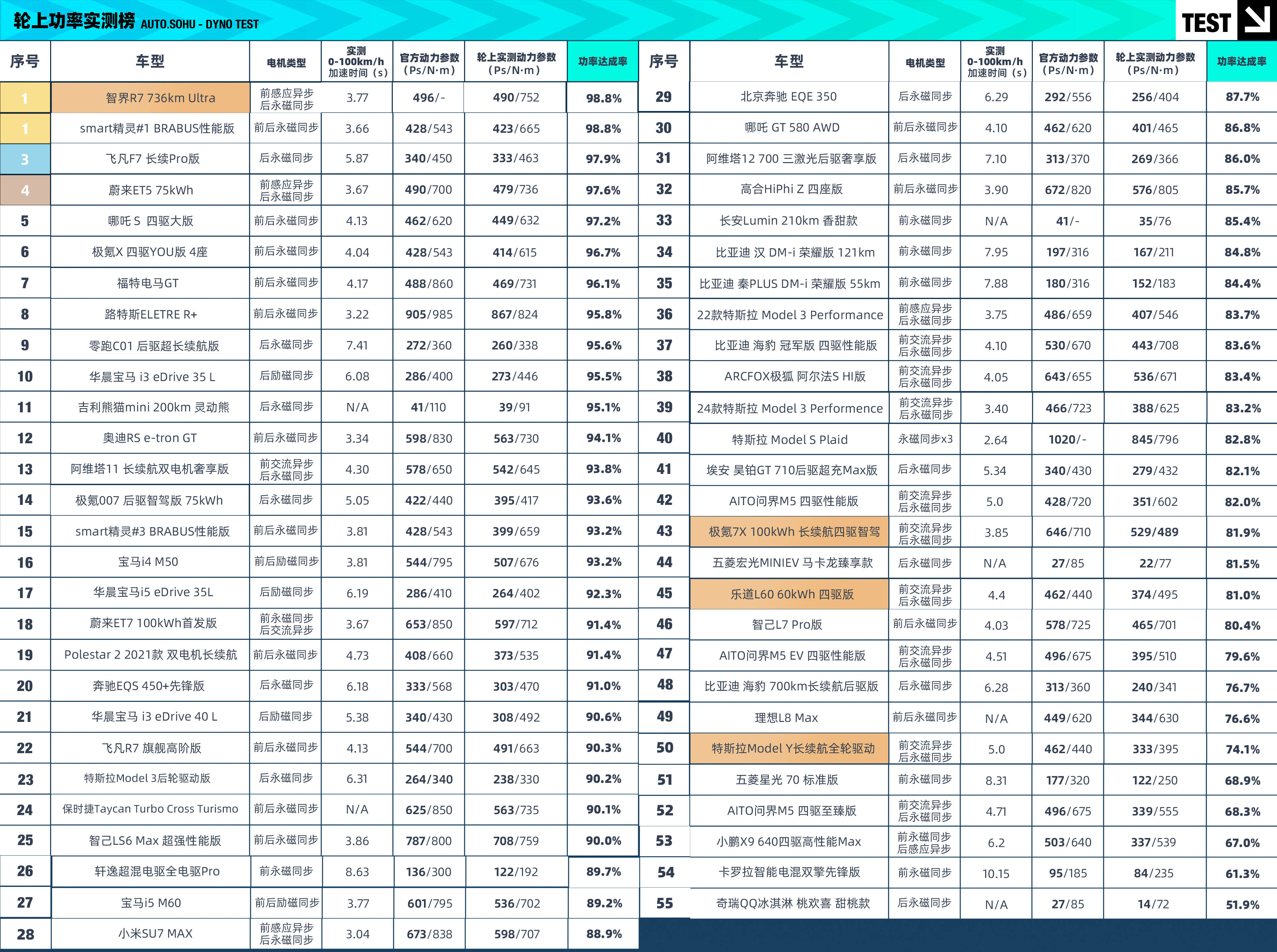1277x952 pixels.
Task: Click the rank 3 blue number cell
Action: 25,159
